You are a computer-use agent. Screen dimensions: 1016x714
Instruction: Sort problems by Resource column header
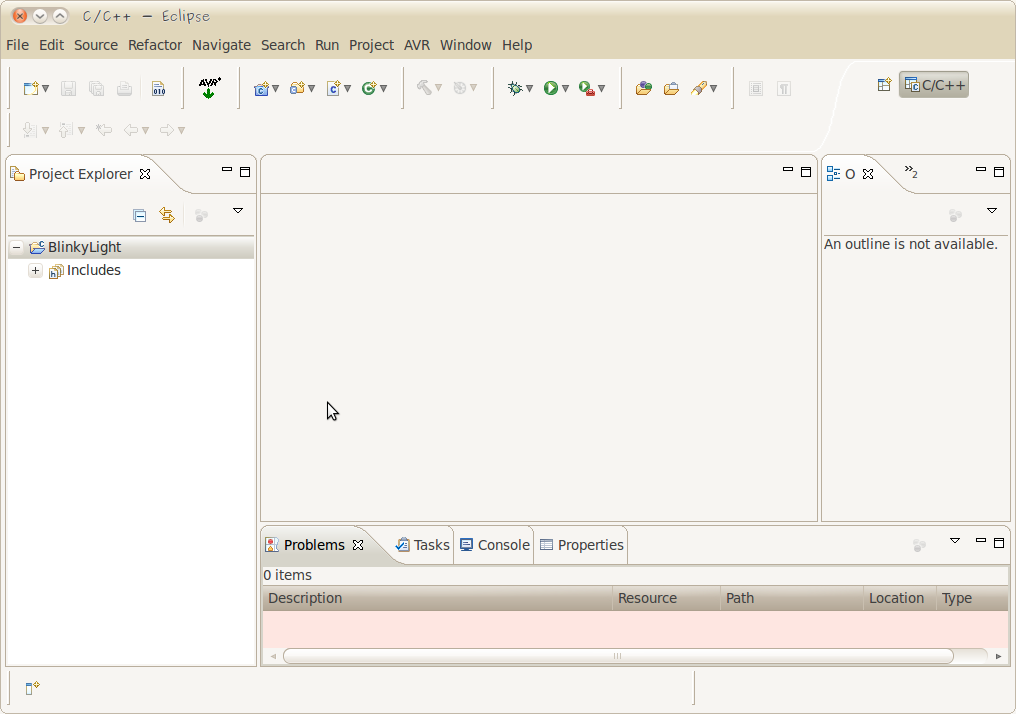click(666, 598)
